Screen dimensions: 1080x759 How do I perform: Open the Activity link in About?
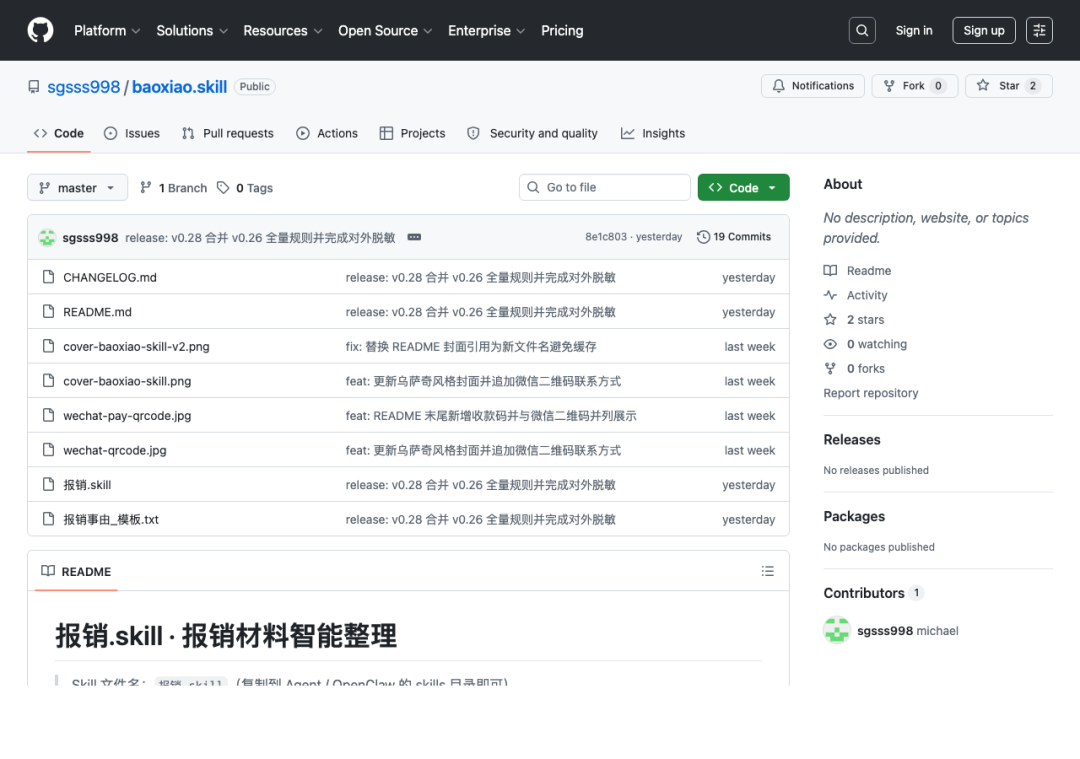click(x=866, y=295)
